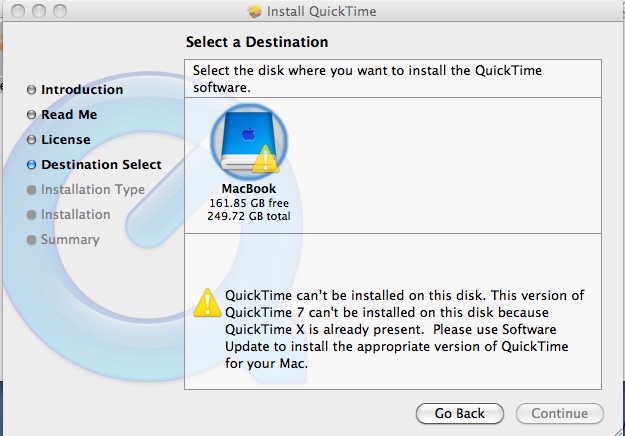Viewport: 625px width, 436px height.
Task: Minimize the Install QuickTime window
Action: [39, 11]
